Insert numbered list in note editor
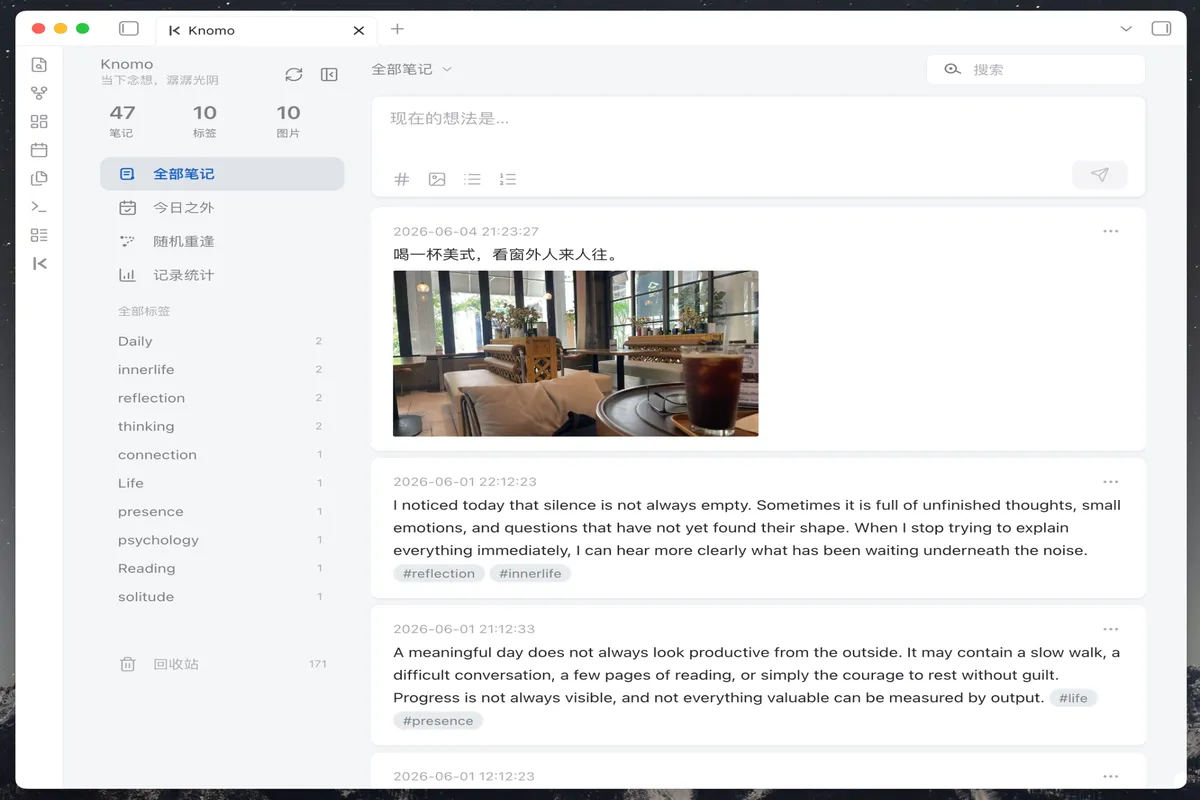The image size is (1200, 800). [x=508, y=179]
